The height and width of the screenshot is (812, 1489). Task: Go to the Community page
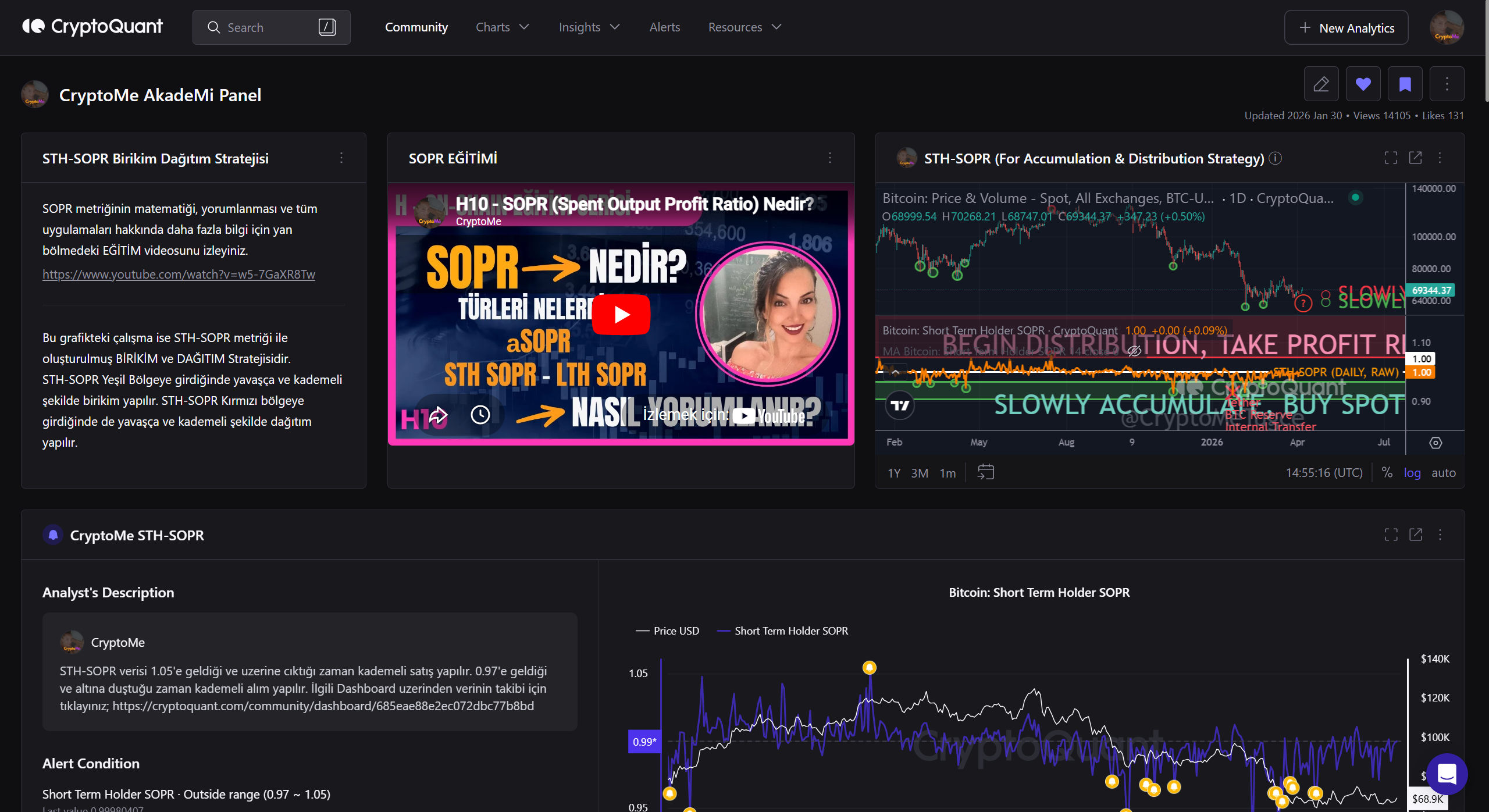tap(416, 27)
